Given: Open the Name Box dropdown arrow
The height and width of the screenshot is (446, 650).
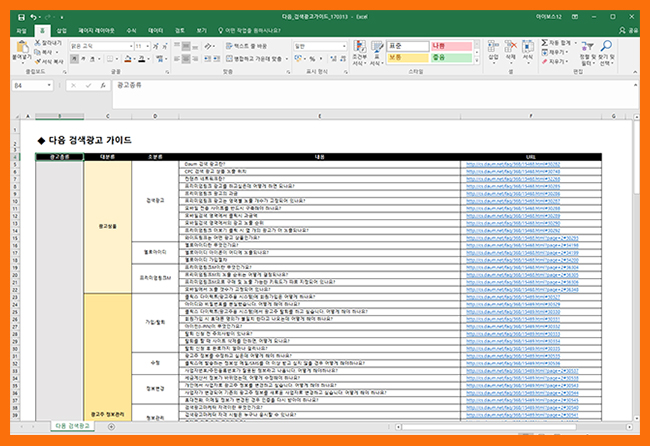Looking at the screenshot, I should coord(49,85).
